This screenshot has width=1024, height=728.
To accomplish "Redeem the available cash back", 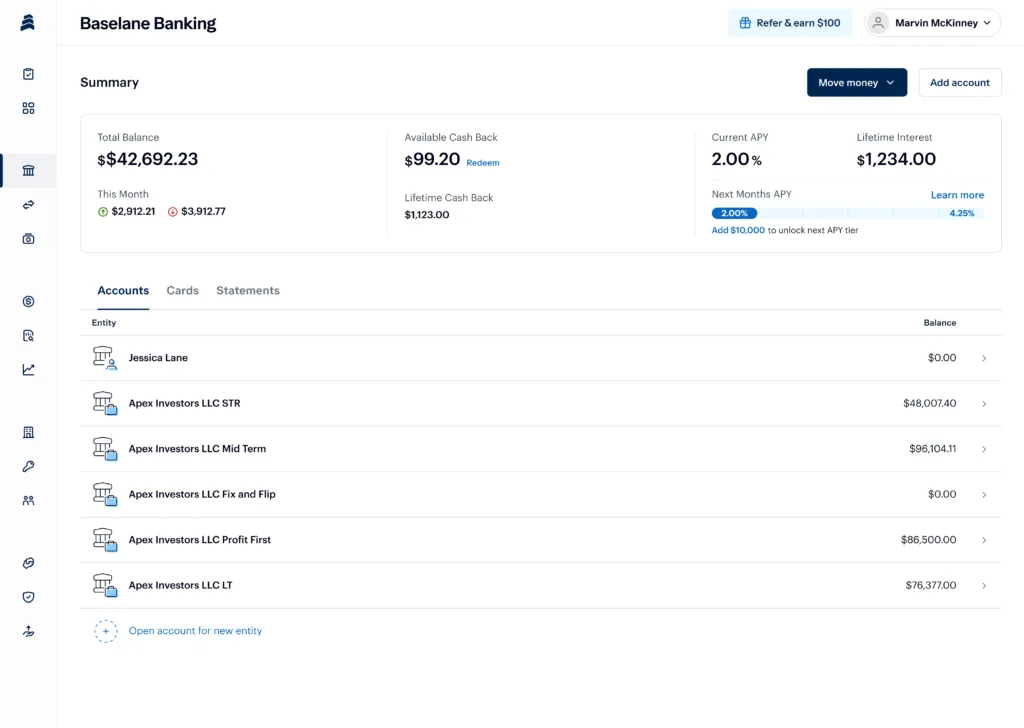I will tap(483, 162).
